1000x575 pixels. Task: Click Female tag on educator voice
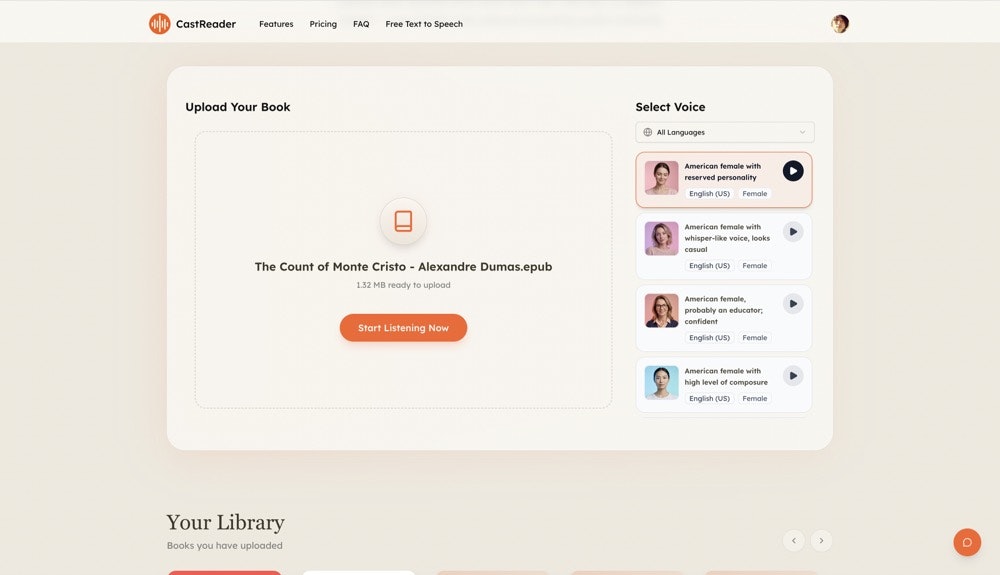pyautogui.click(x=754, y=337)
